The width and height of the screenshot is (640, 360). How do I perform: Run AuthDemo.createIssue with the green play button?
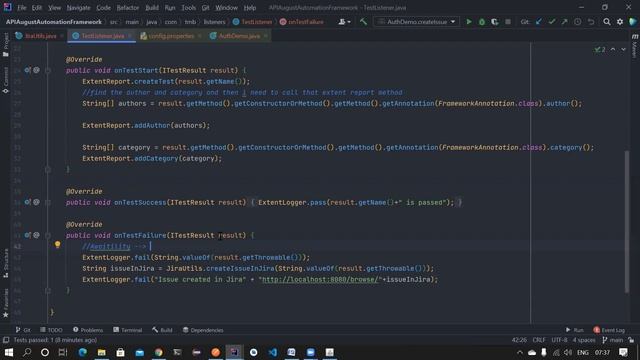[x=469, y=22]
